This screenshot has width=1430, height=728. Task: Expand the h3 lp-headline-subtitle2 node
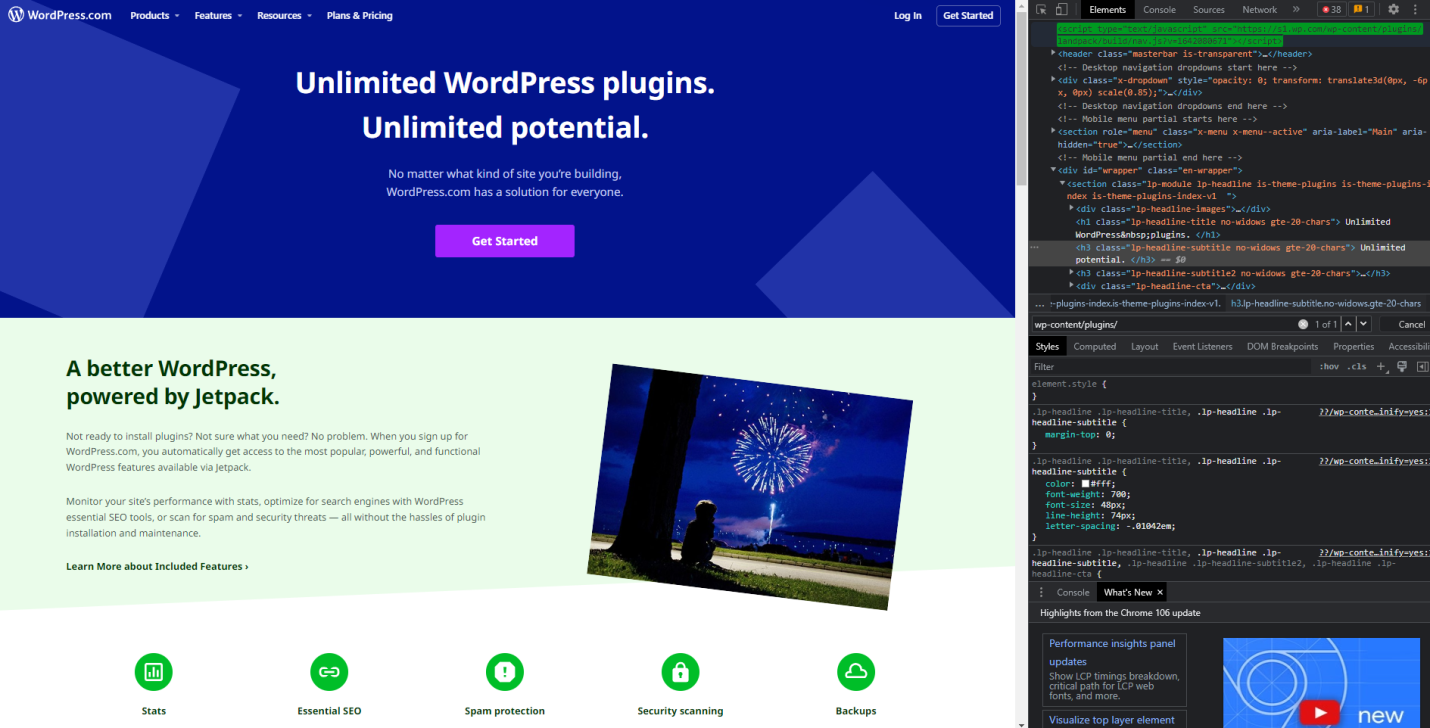1072,273
